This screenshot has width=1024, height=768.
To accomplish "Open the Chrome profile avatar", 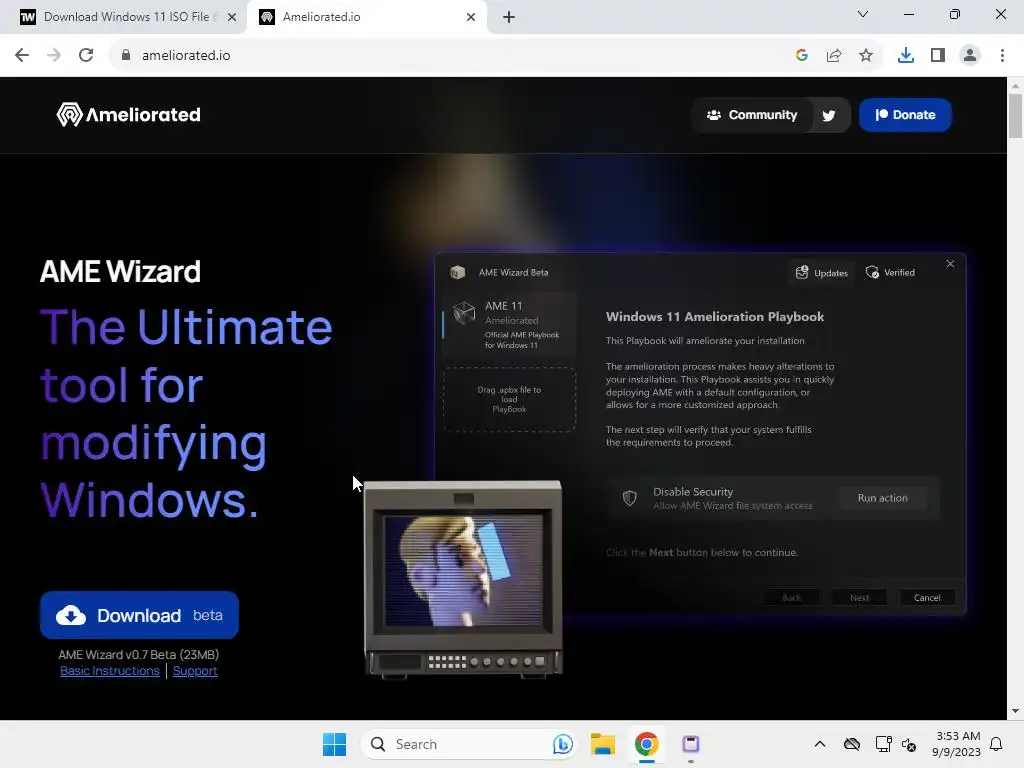I will tap(970, 56).
